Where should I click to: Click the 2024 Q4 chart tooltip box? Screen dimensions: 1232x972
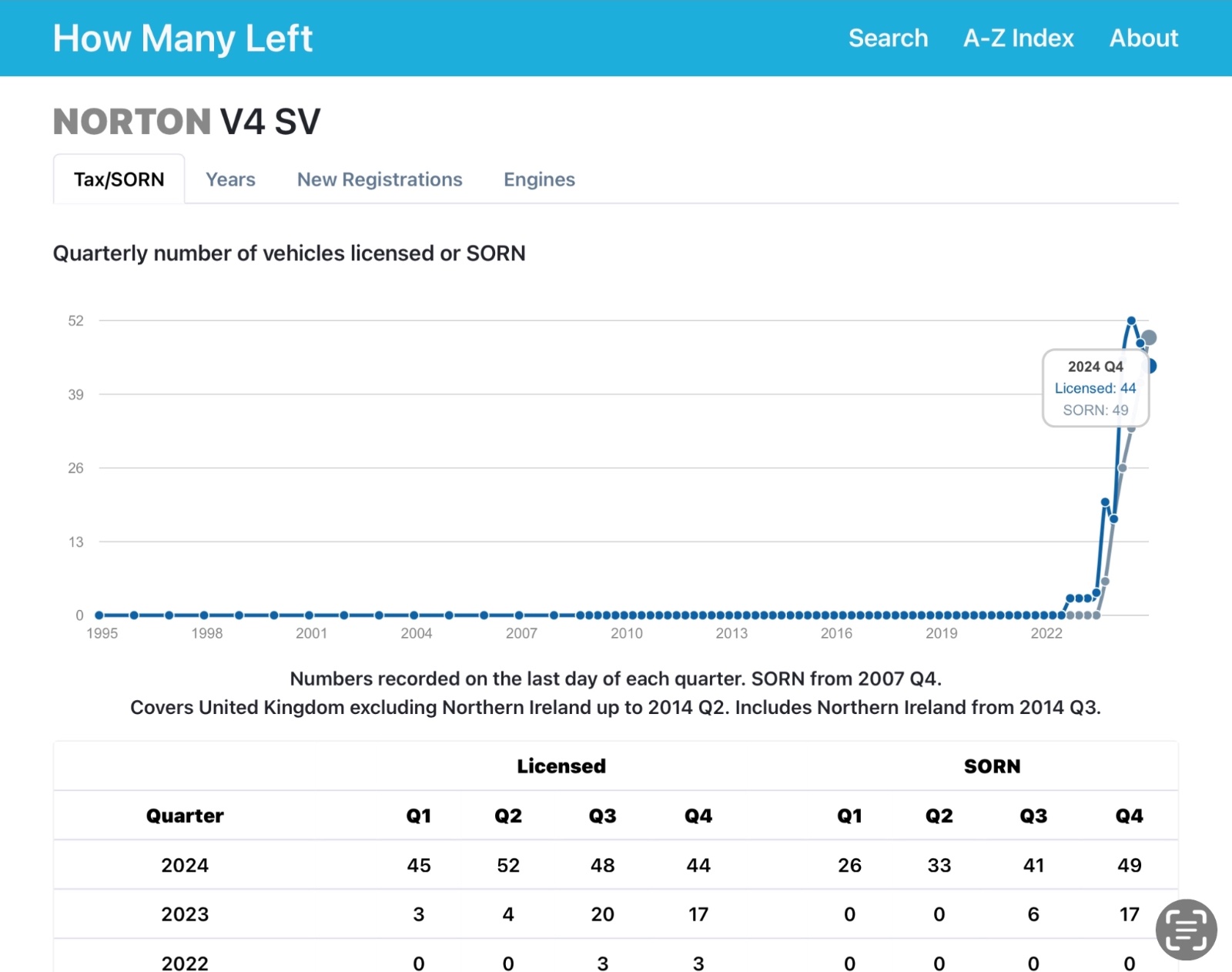[1095, 388]
